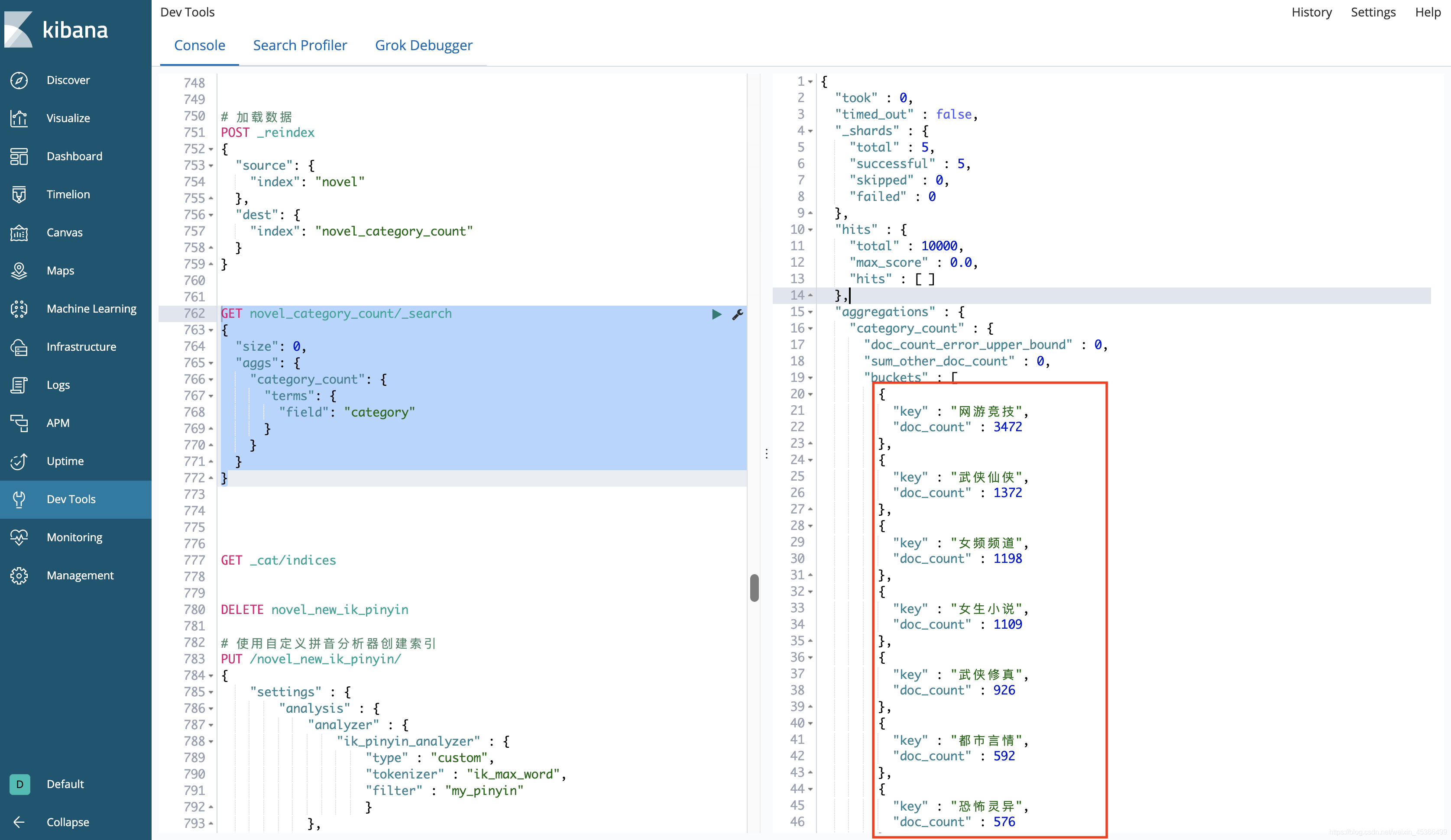Run request with green play icon
The width and height of the screenshot is (1451, 840).
click(x=716, y=314)
